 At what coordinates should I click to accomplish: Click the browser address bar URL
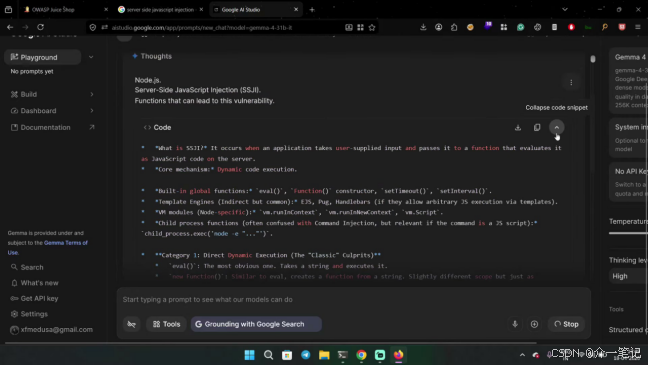pos(202,28)
